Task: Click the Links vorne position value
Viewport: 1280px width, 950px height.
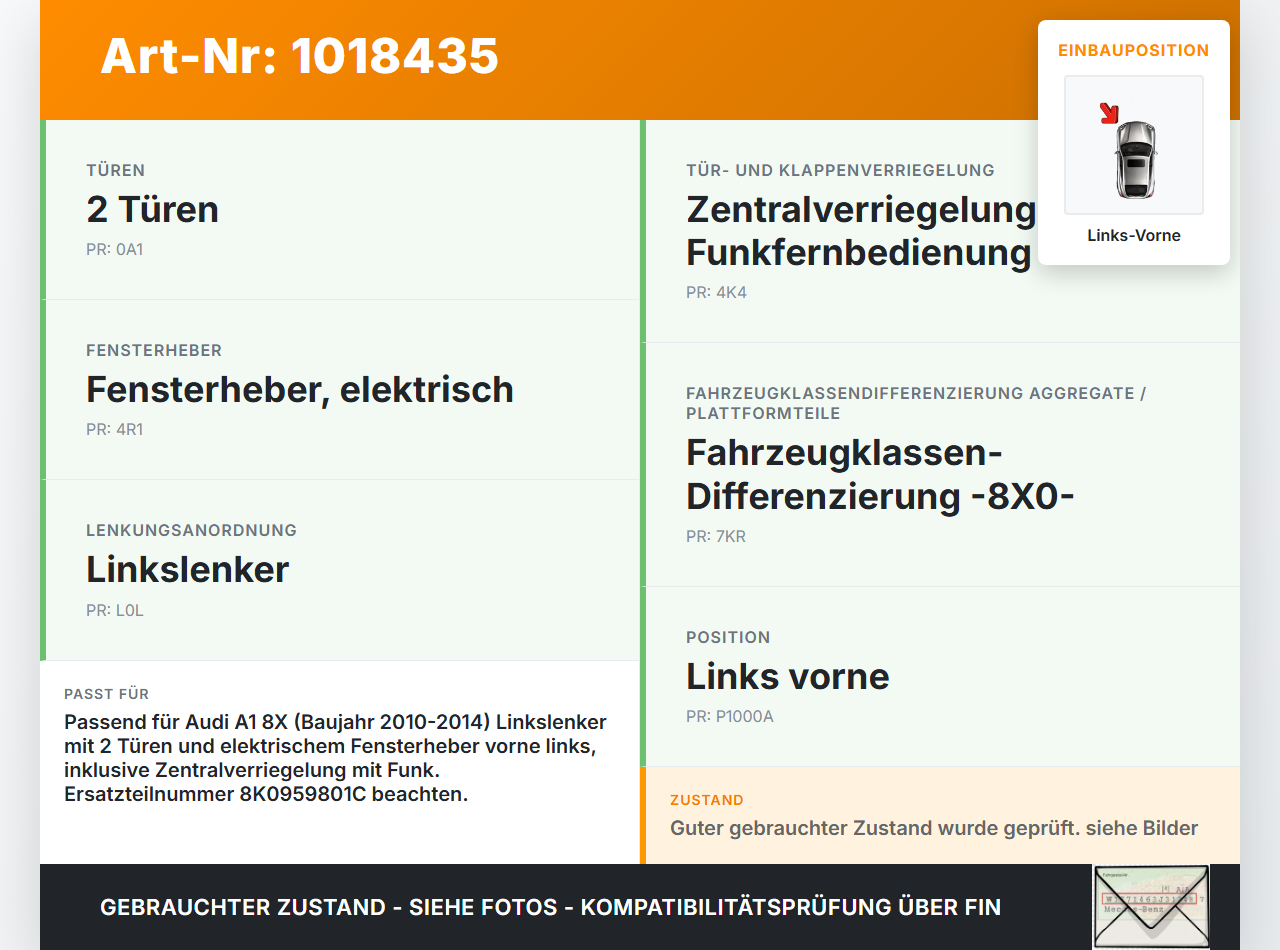Action: [x=787, y=677]
